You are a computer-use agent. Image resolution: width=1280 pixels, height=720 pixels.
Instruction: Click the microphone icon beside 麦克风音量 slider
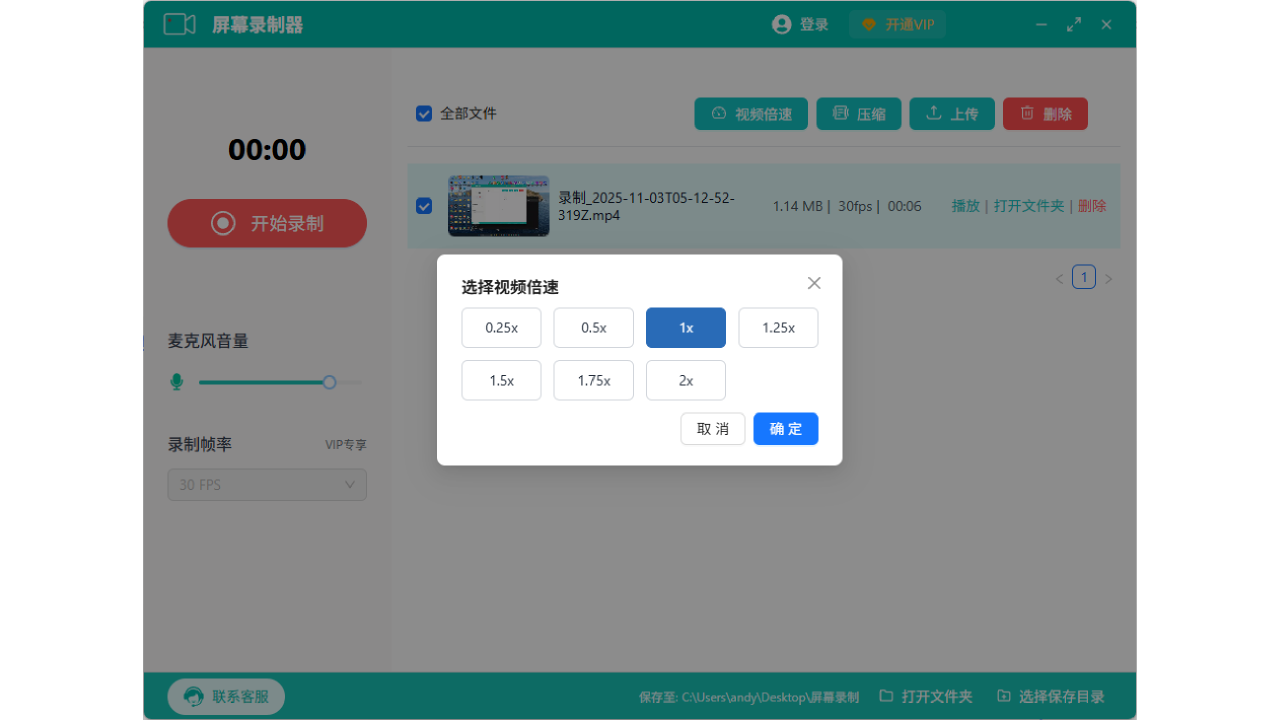coord(177,381)
